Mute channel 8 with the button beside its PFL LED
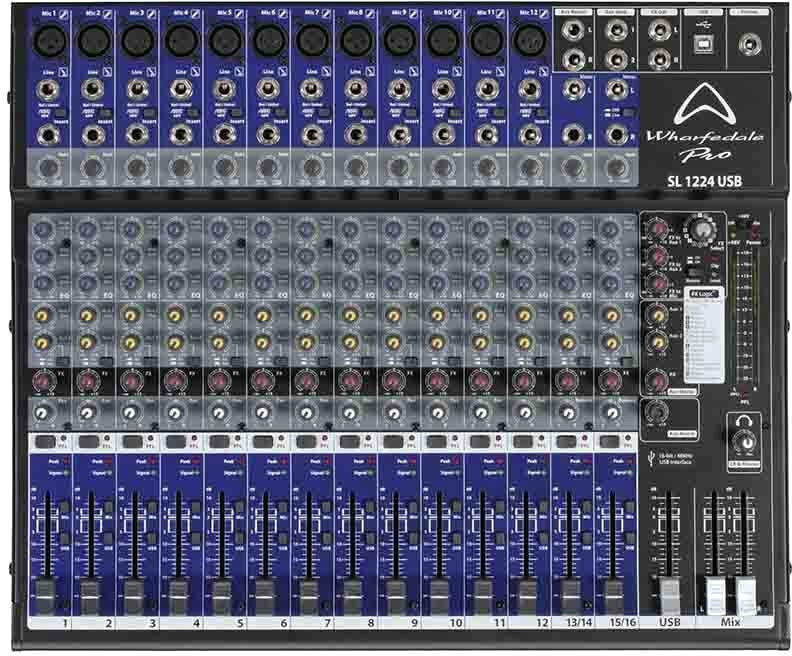This screenshot has width=792, height=656. coord(350,442)
